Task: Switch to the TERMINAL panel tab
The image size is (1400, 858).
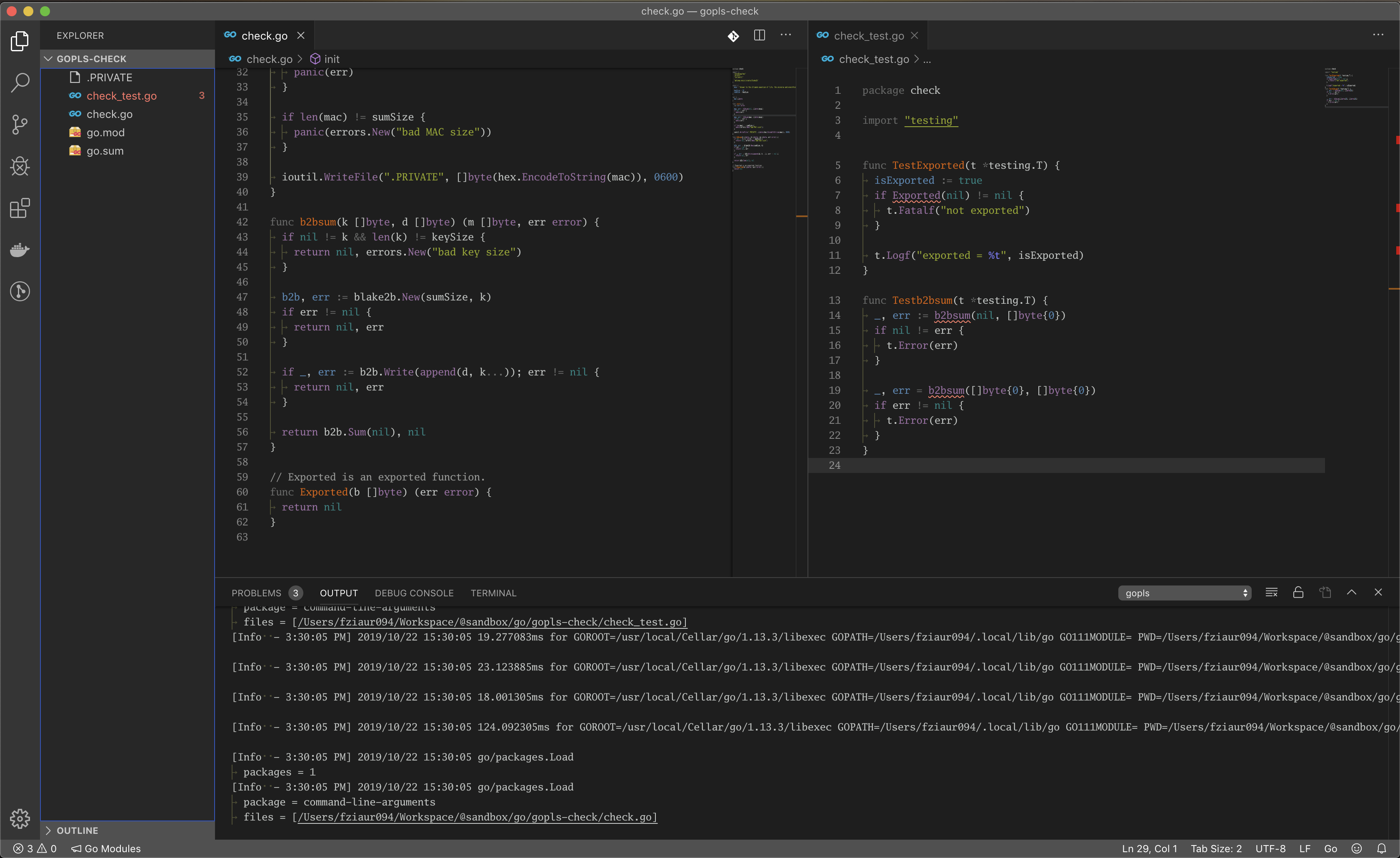Action: tap(493, 593)
